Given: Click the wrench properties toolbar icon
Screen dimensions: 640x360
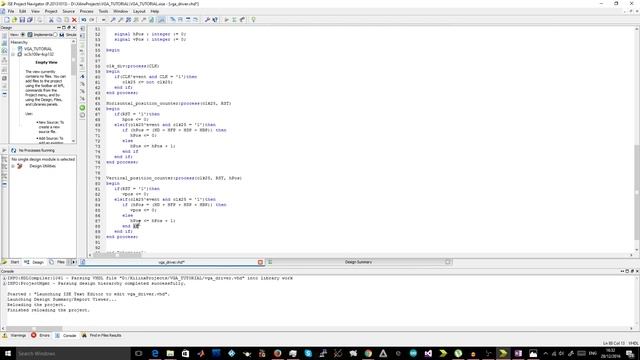Looking at the screenshot, I should pyautogui.click(x=207, y=20).
